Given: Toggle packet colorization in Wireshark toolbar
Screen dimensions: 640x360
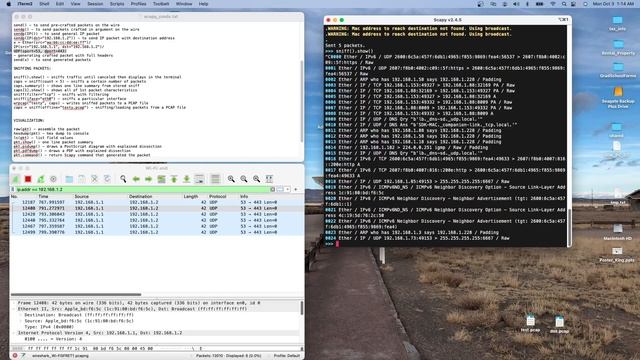Looking at the screenshot, I should (215, 179).
